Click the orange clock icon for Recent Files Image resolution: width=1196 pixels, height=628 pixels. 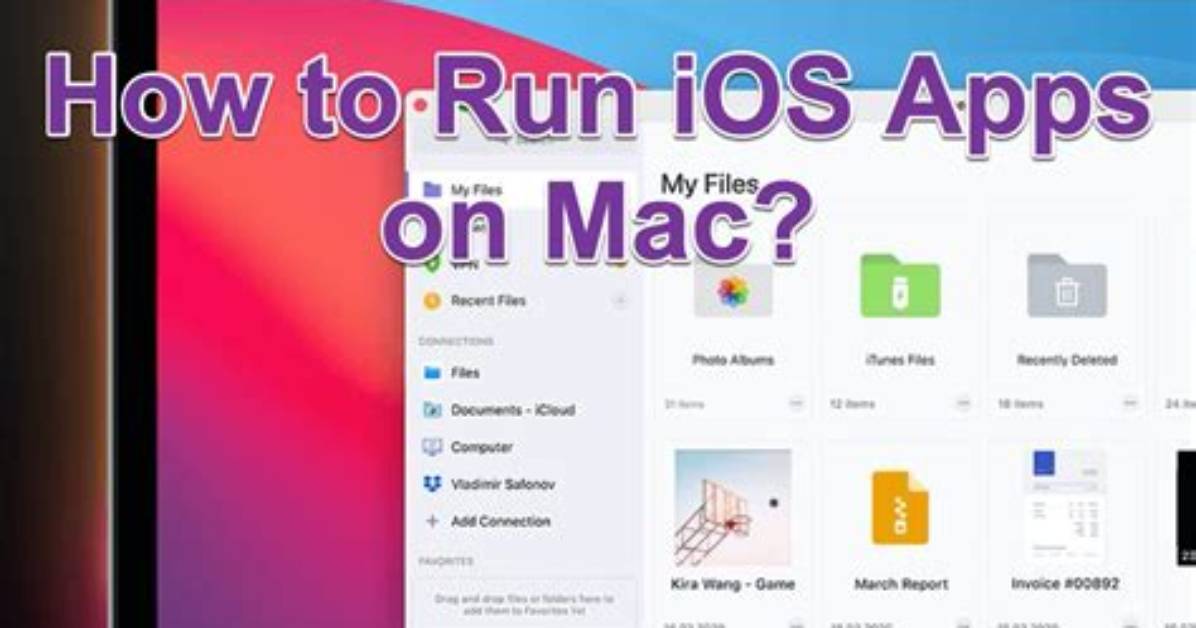[x=432, y=301]
